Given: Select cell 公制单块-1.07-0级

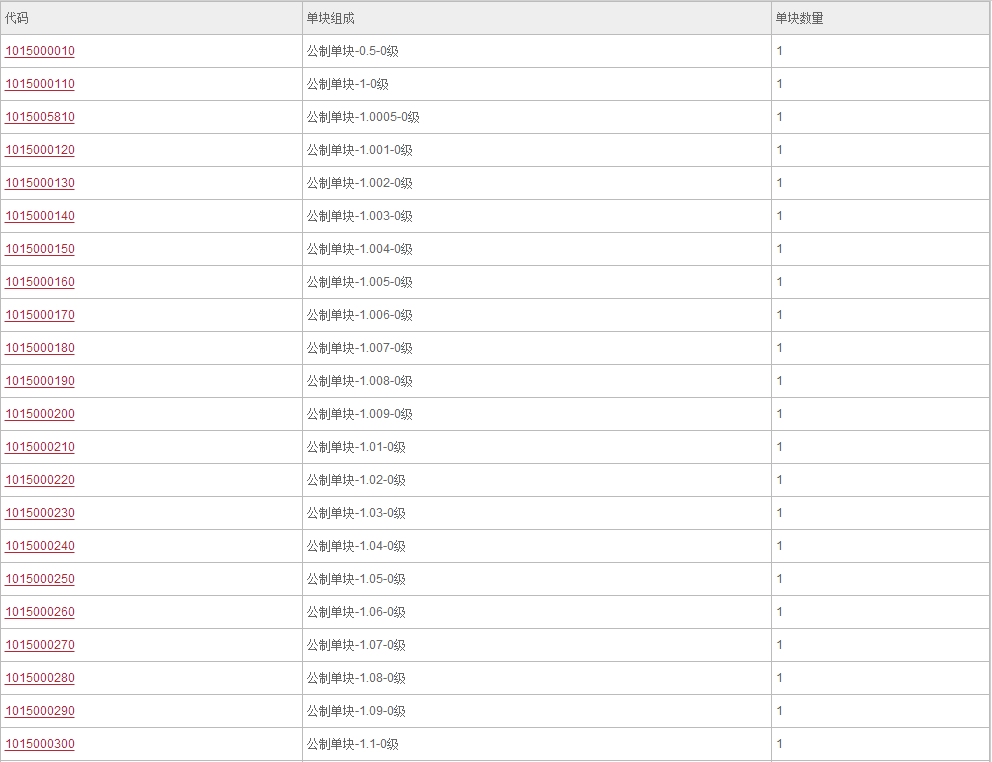Looking at the screenshot, I should pos(536,645).
